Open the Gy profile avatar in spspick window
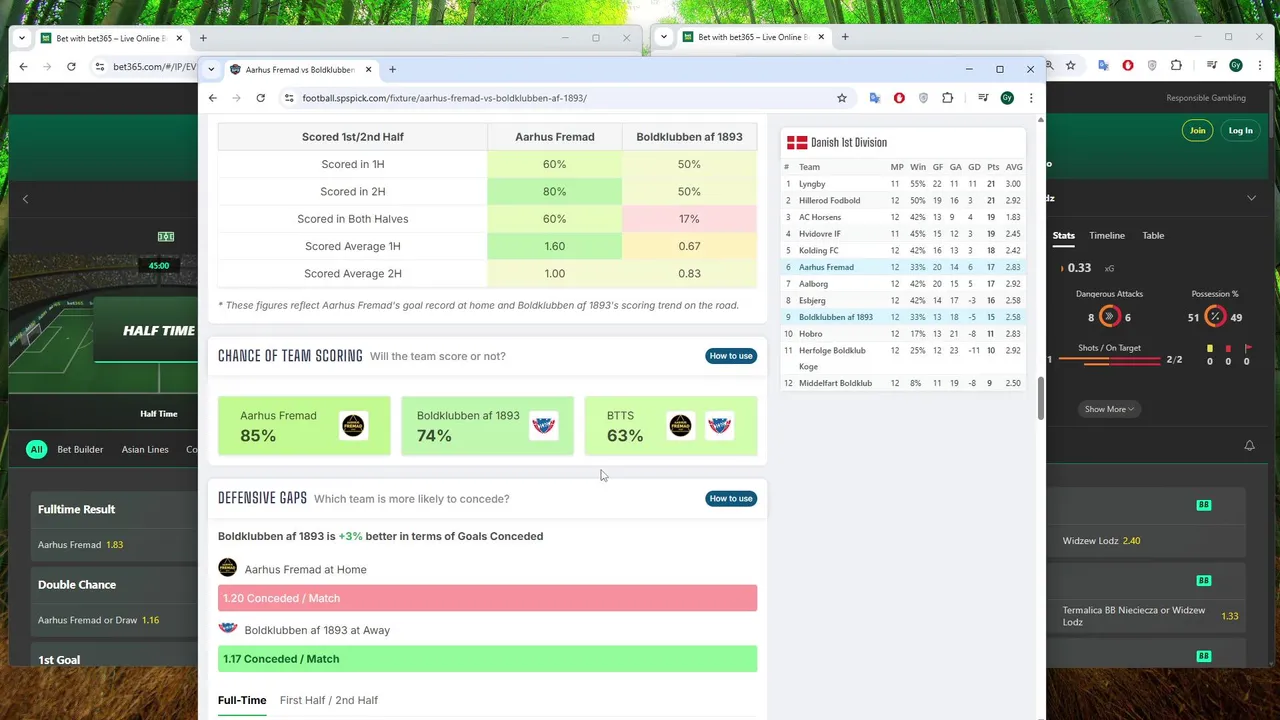This screenshot has height=720, width=1280. (x=1007, y=98)
